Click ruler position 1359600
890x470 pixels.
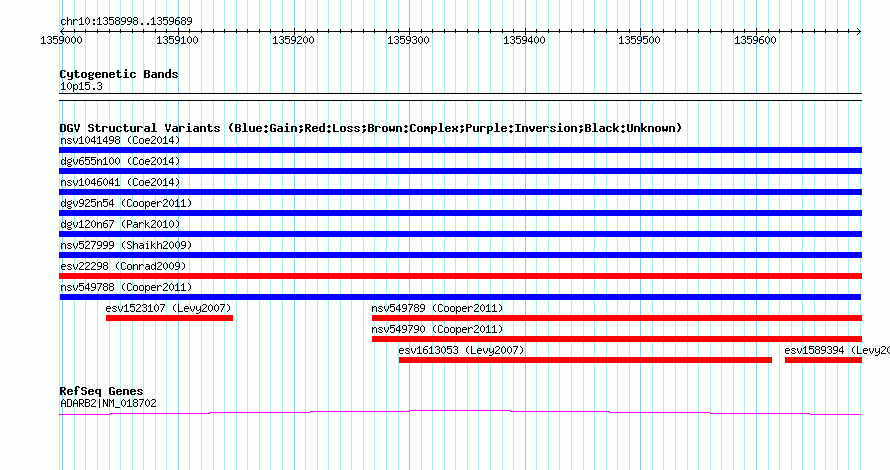pos(755,40)
